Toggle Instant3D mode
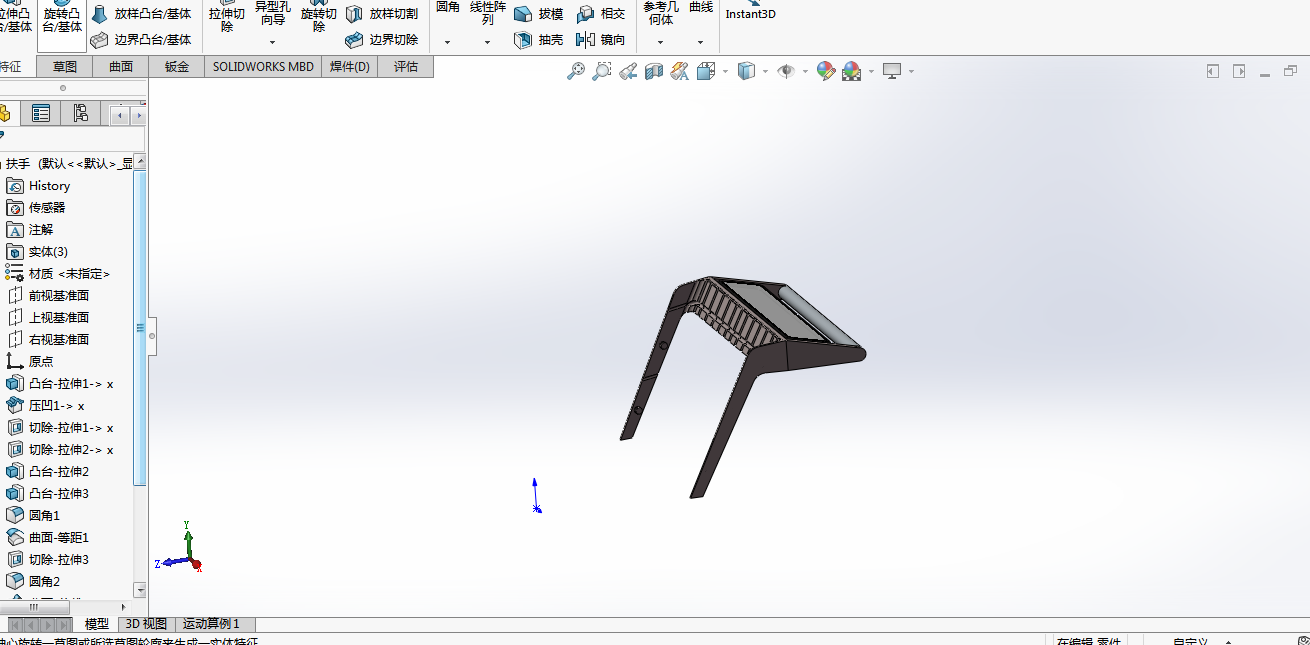The width and height of the screenshot is (1310, 645). pos(750,12)
